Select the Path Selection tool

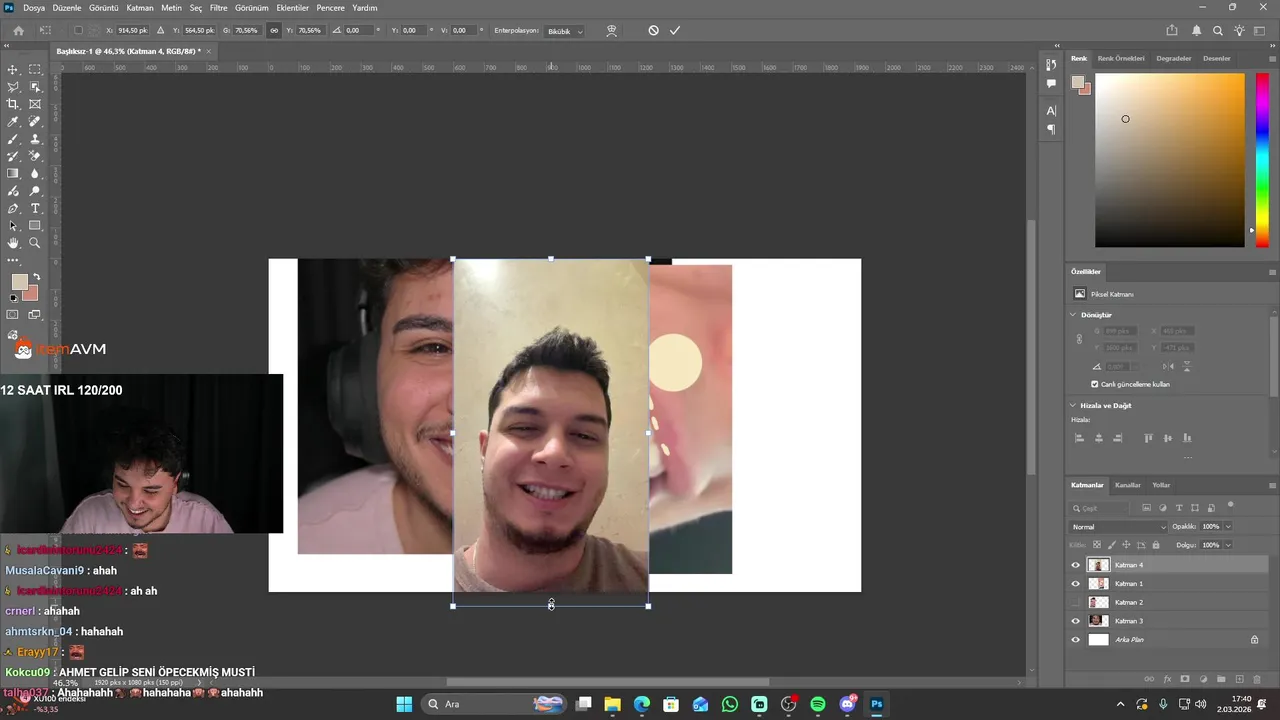(13, 226)
